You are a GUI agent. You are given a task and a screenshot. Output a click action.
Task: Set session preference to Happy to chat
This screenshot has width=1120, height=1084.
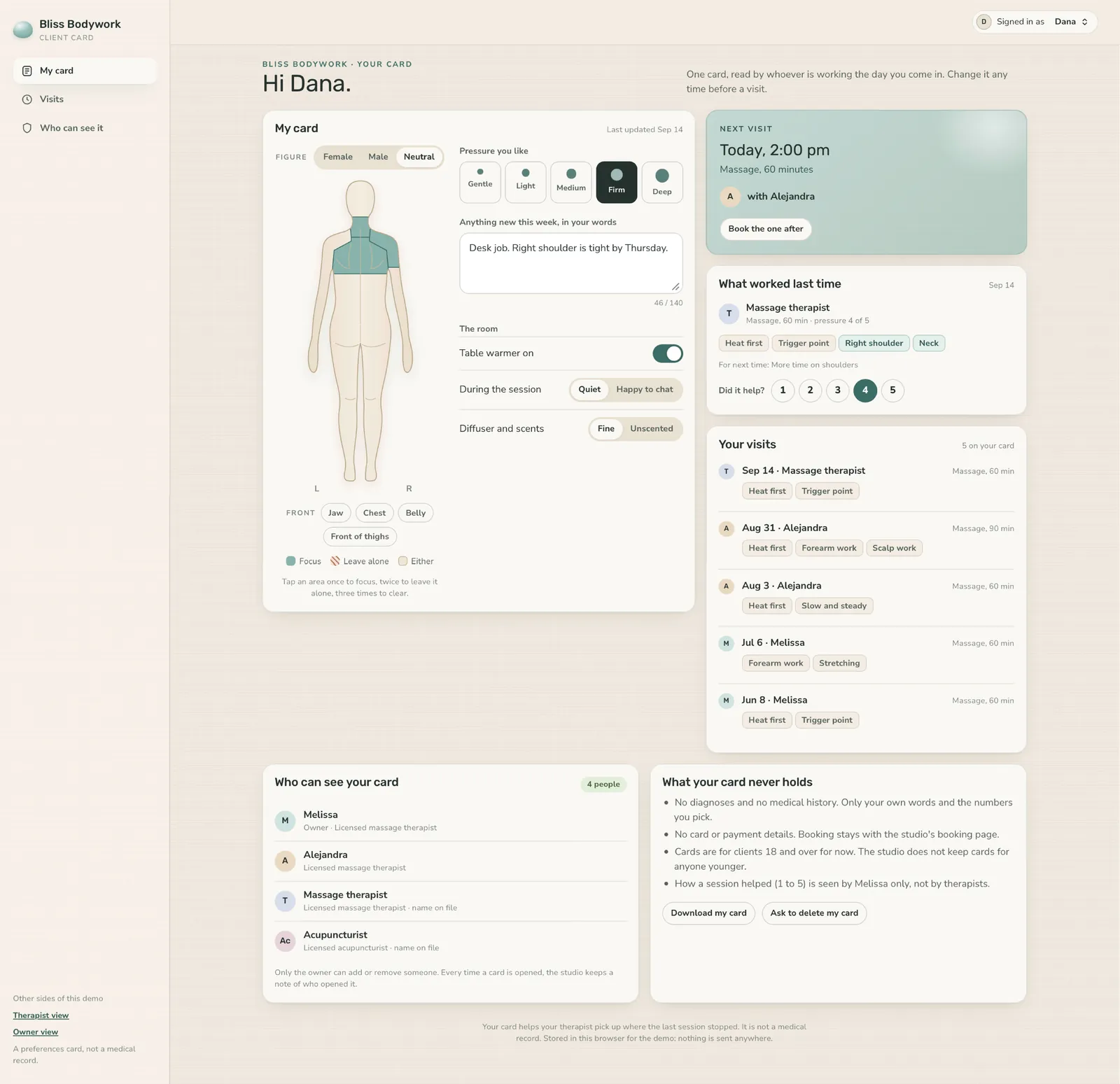point(645,390)
